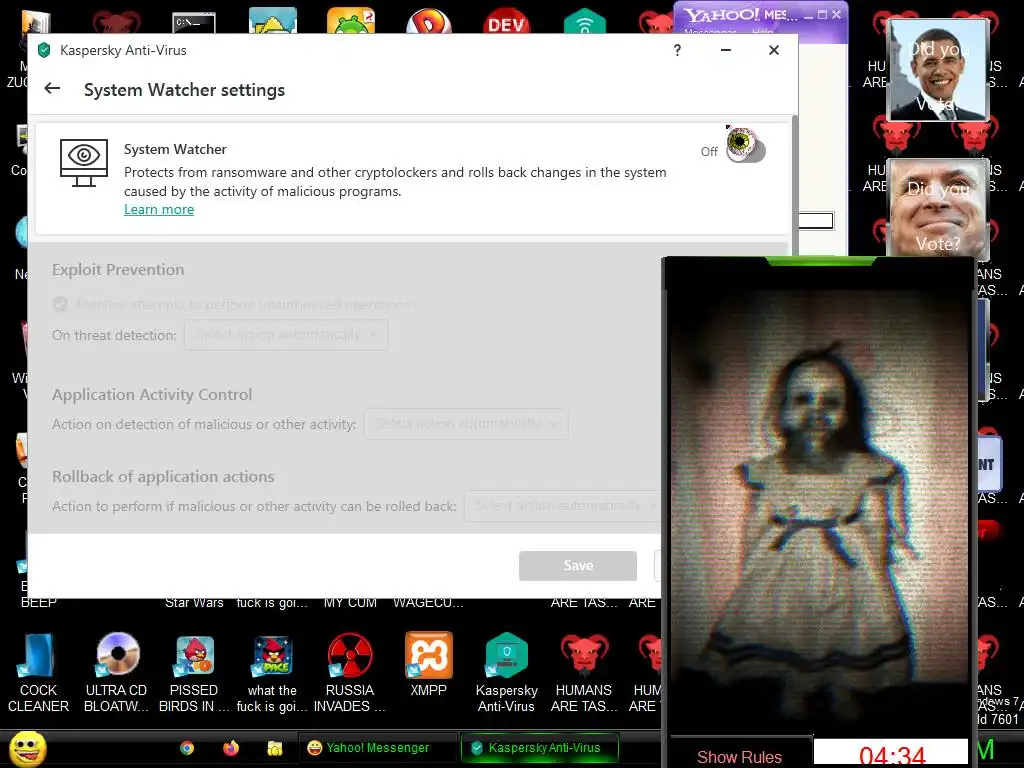This screenshot has width=1024, height=768.
Task: Expand the Application Activity Control action dropdown
Action: coord(466,424)
